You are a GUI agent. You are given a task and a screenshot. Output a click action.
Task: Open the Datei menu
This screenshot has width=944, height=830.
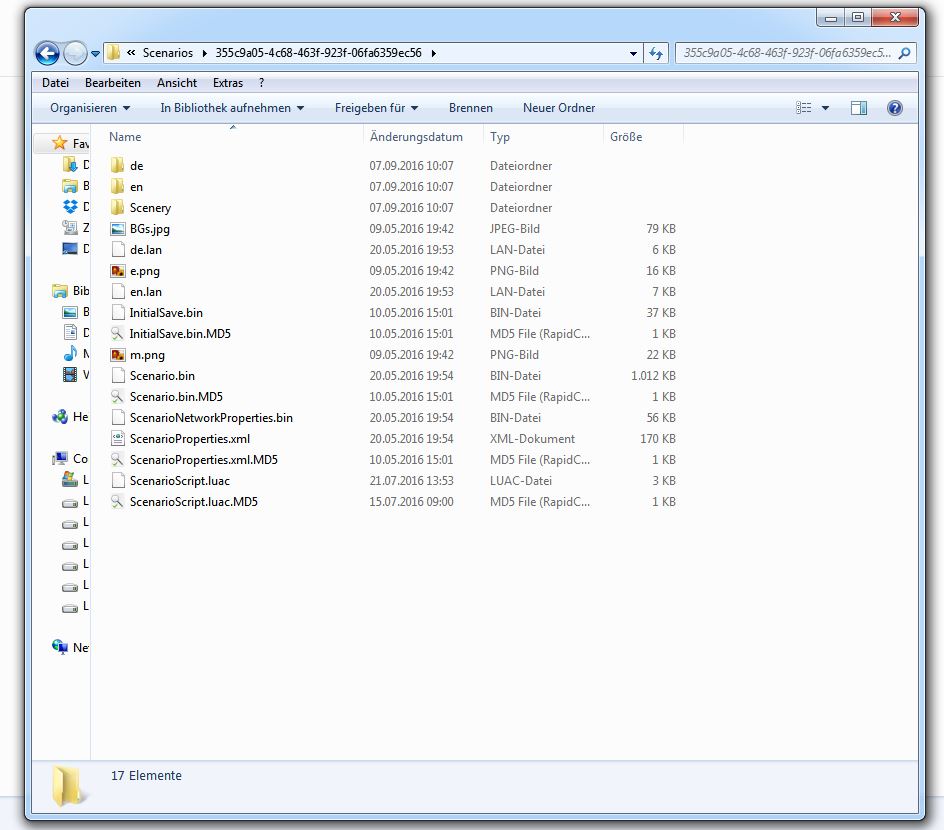coord(55,83)
